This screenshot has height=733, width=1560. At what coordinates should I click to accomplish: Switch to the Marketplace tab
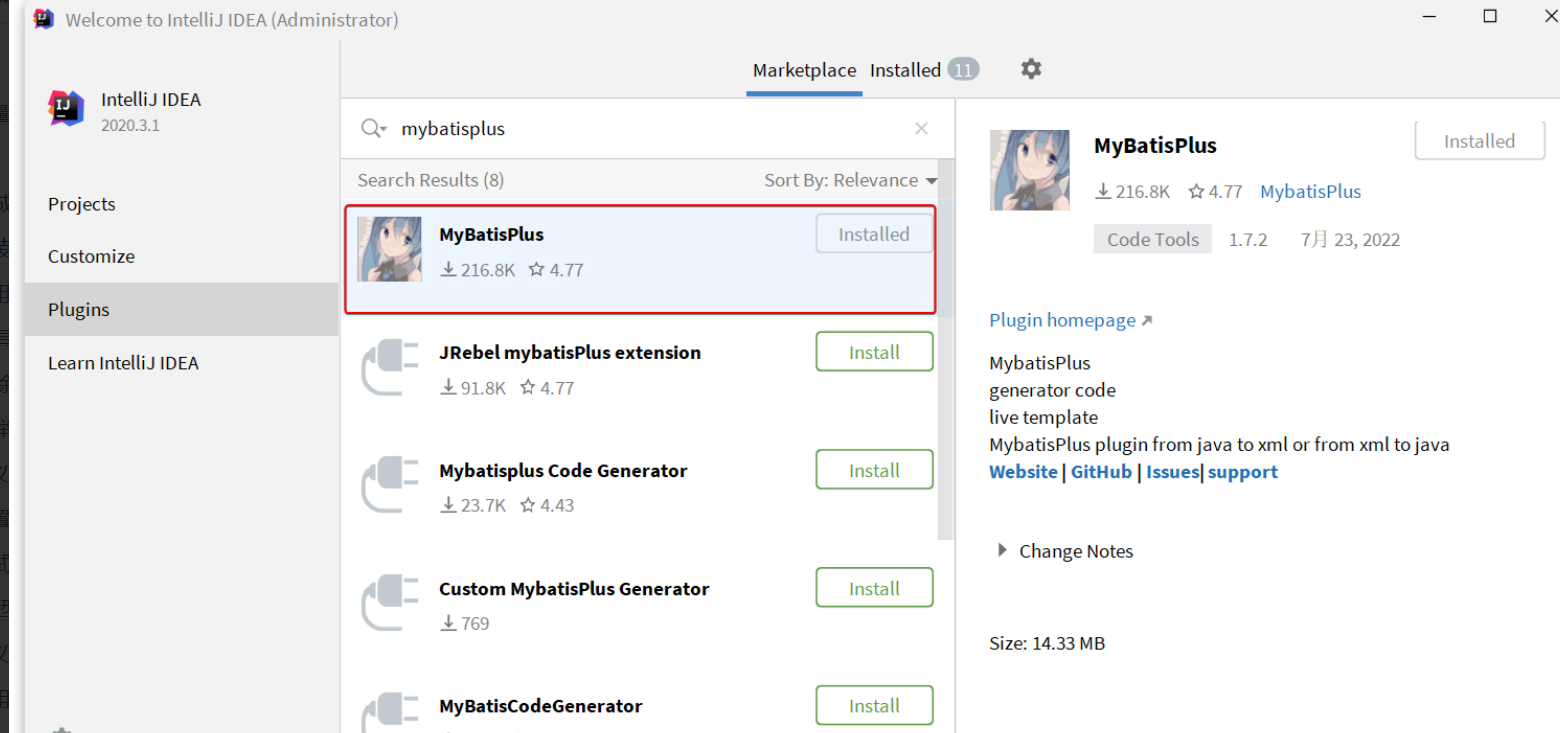point(804,70)
